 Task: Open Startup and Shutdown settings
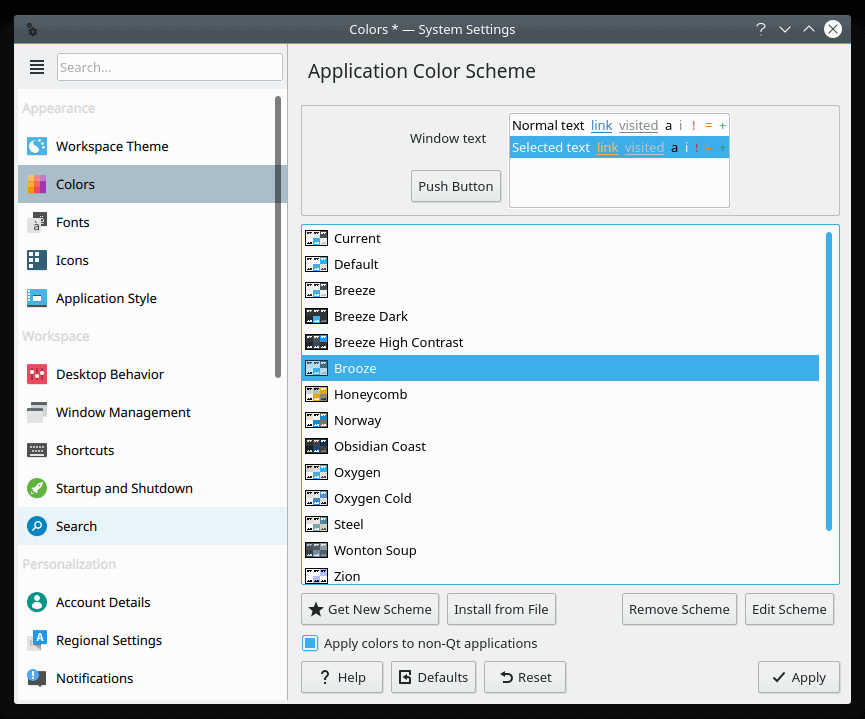tap(124, 488)
